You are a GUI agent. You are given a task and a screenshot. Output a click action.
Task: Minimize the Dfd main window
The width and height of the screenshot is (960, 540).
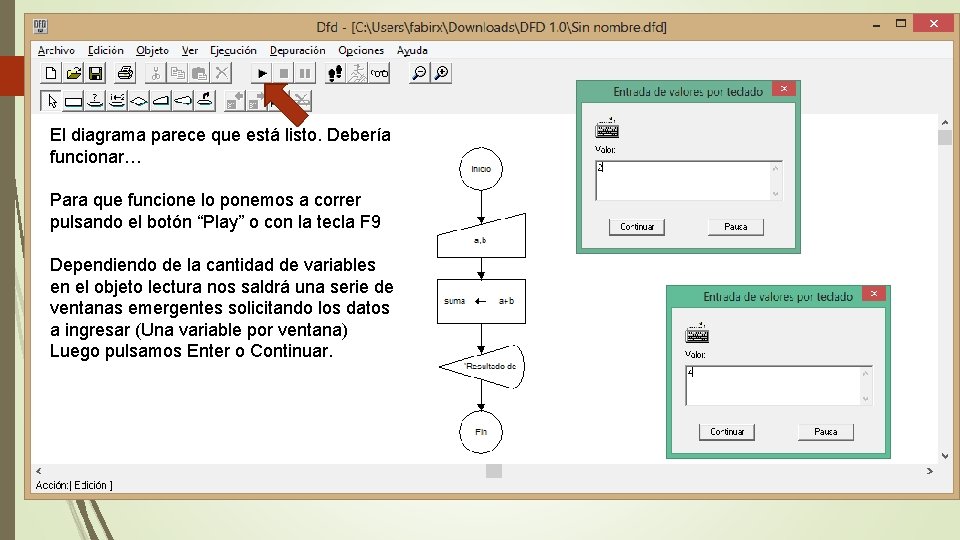point(876,24)
